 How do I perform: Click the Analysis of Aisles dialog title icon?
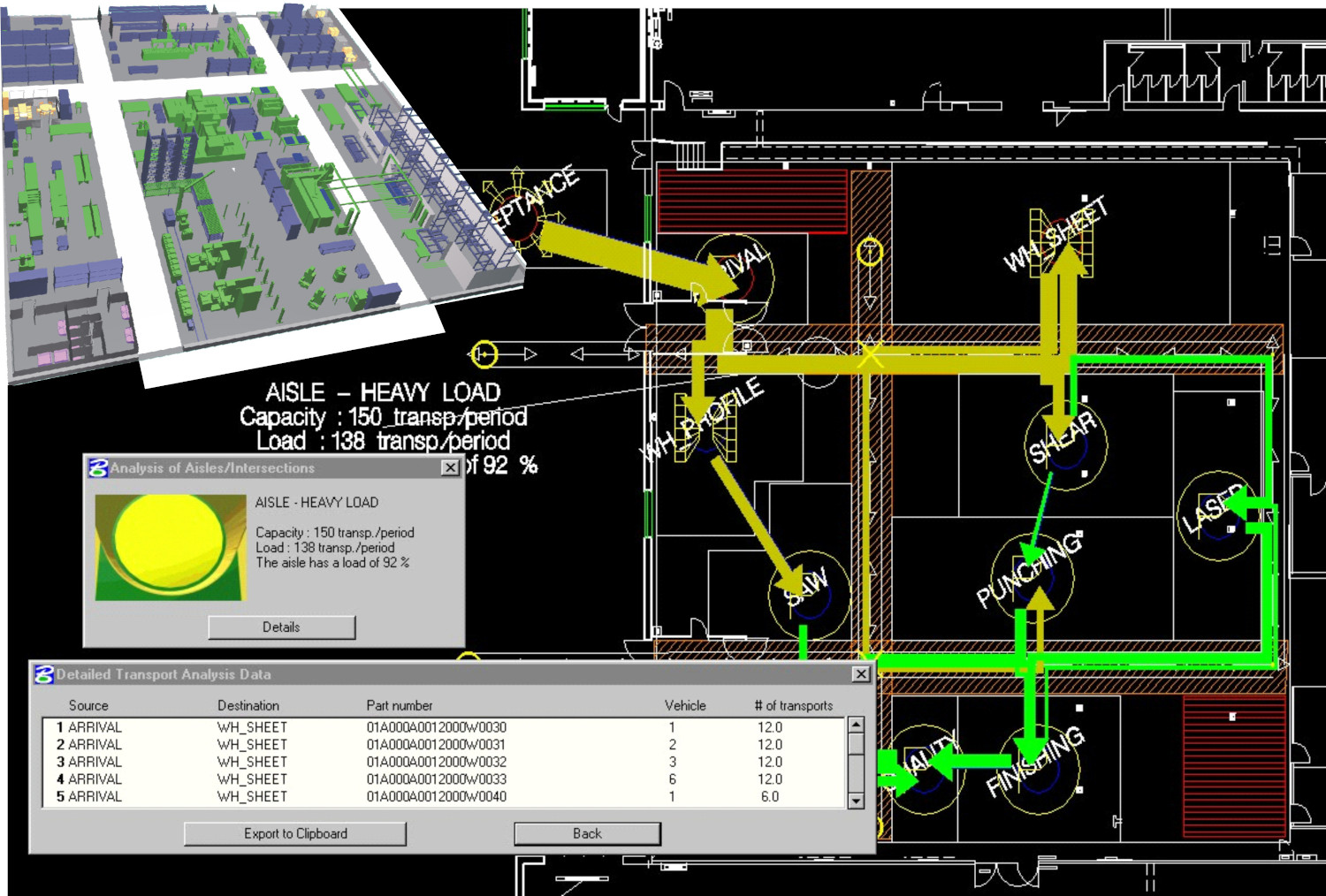tap(98, 468)
